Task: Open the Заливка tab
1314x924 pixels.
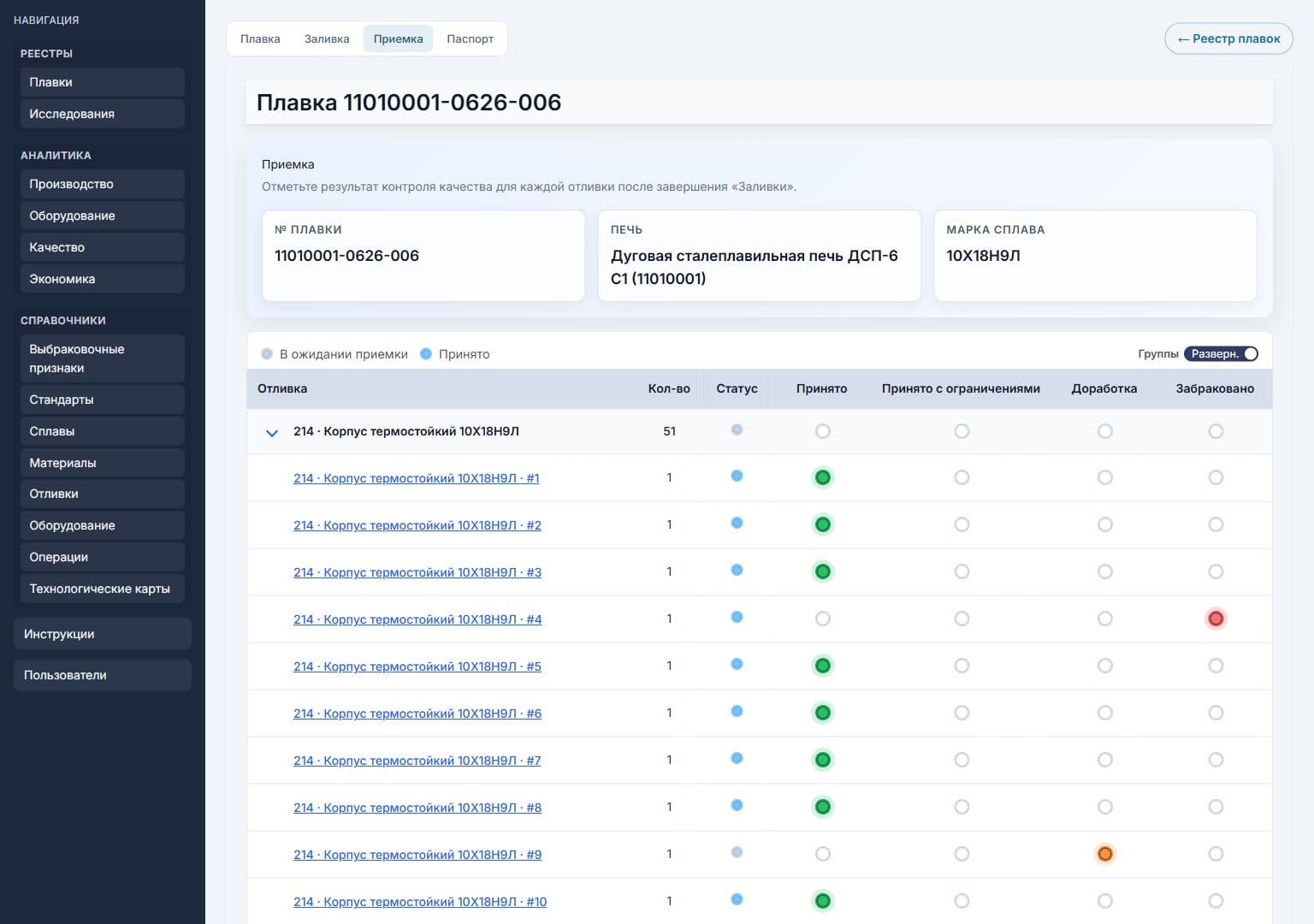Action: [327, 38]
